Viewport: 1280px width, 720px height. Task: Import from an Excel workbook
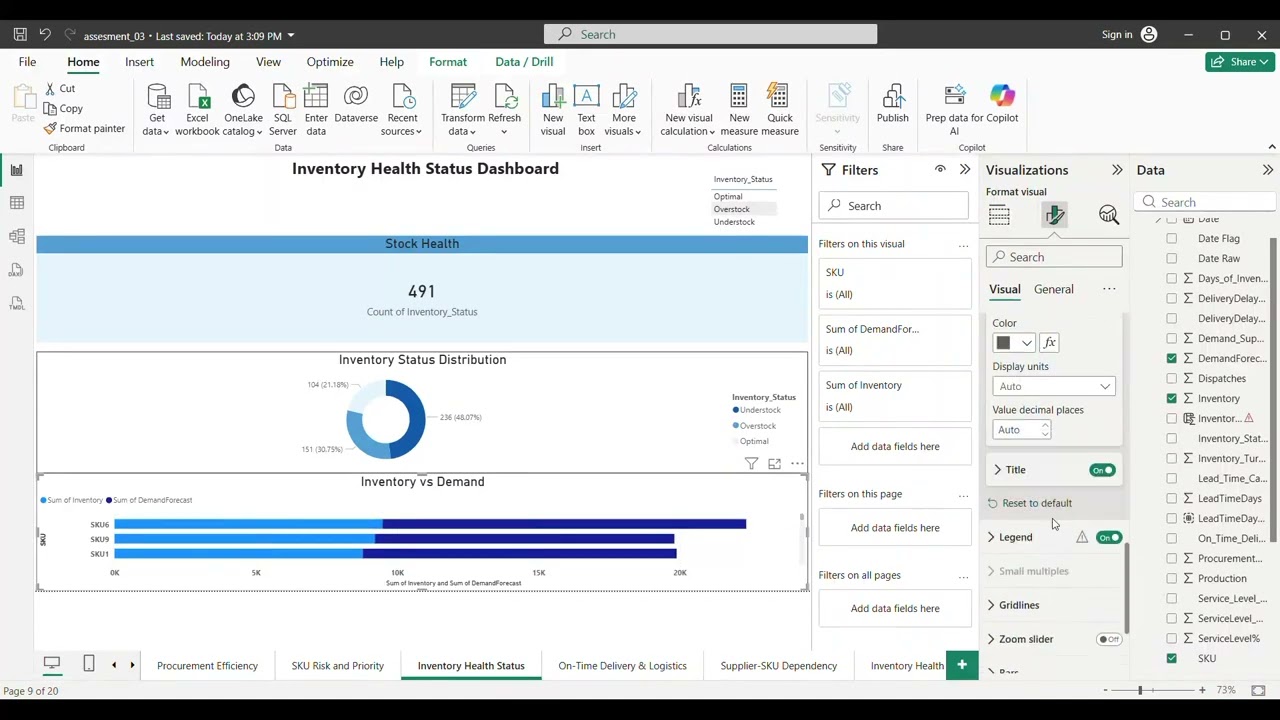[x=197, y=110]
